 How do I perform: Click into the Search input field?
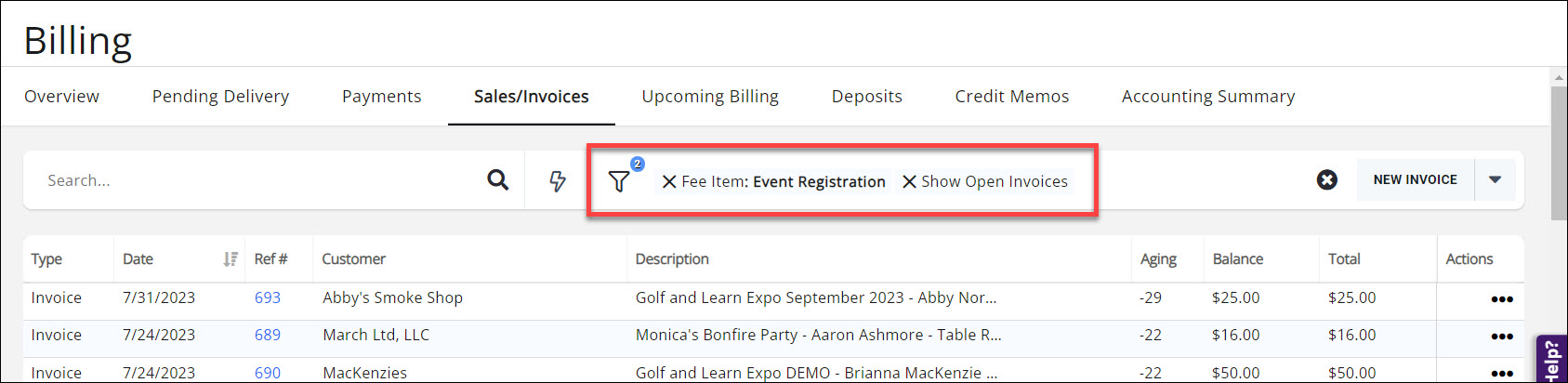(260, 180)
